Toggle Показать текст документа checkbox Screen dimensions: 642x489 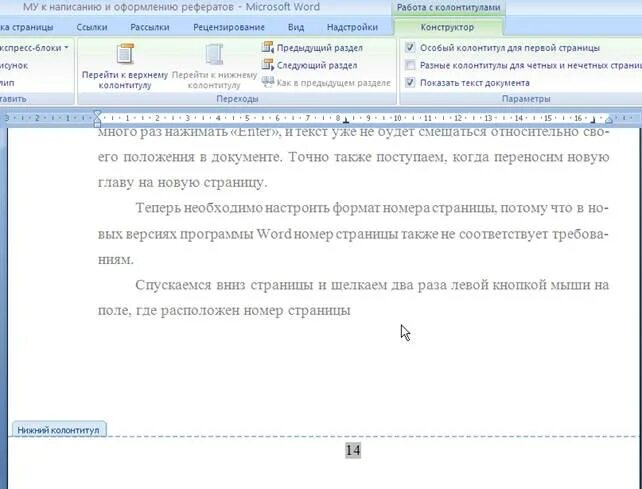pos(410,83)
